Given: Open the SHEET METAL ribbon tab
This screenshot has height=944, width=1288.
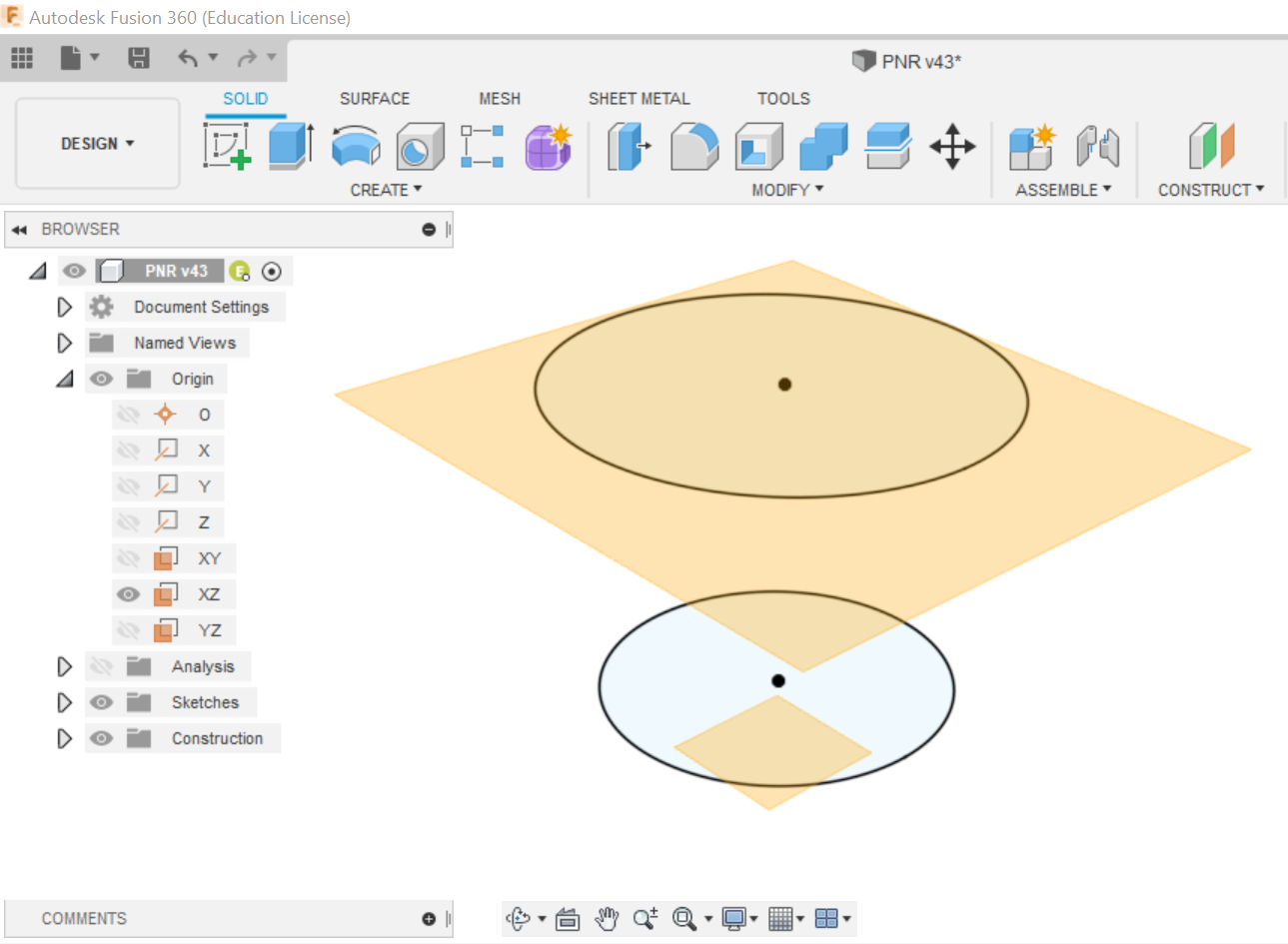Looking at the screenshot, I should tap(639, 98).
